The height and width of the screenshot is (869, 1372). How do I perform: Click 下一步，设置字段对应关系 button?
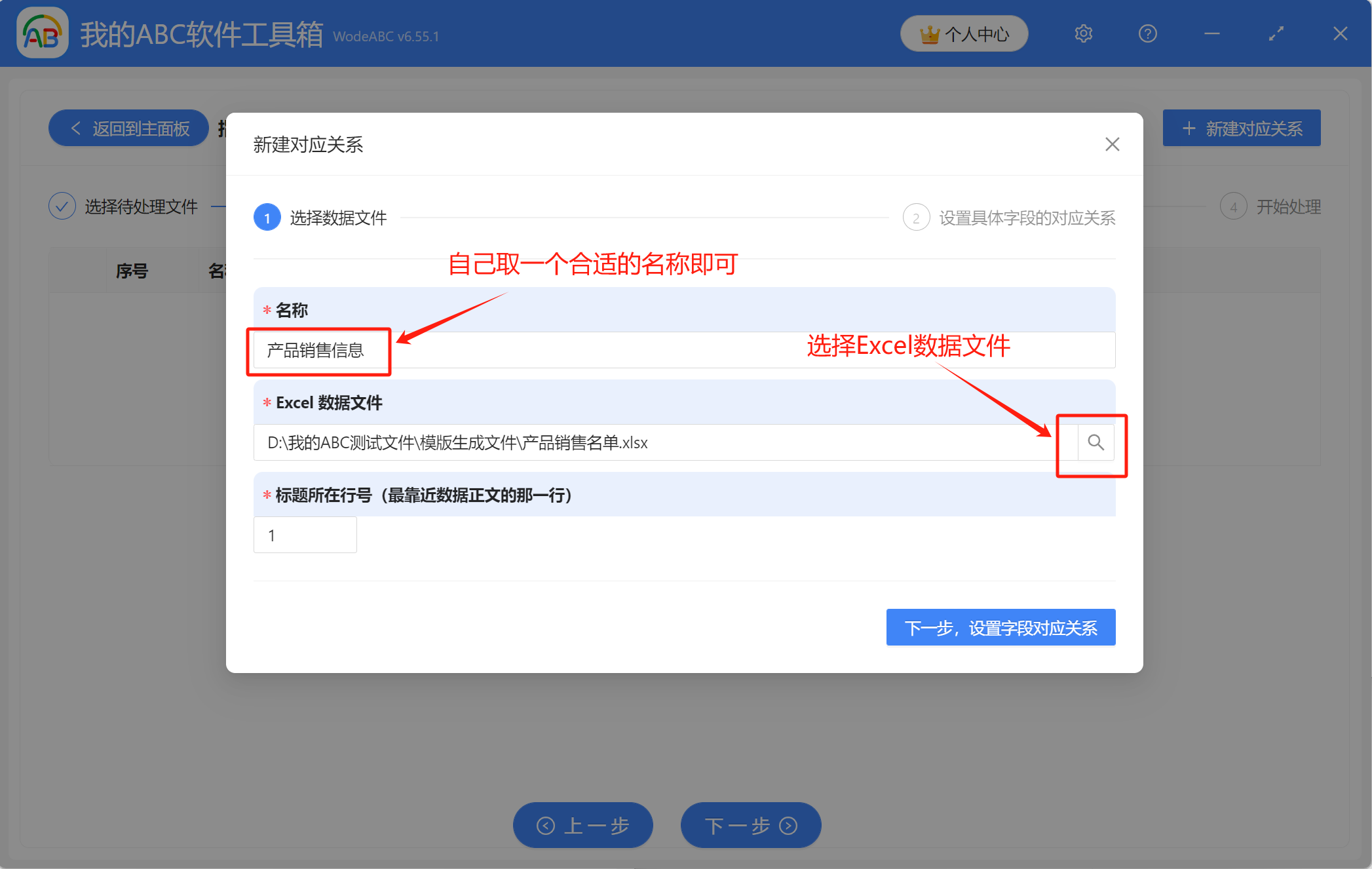click(1000, 627)
